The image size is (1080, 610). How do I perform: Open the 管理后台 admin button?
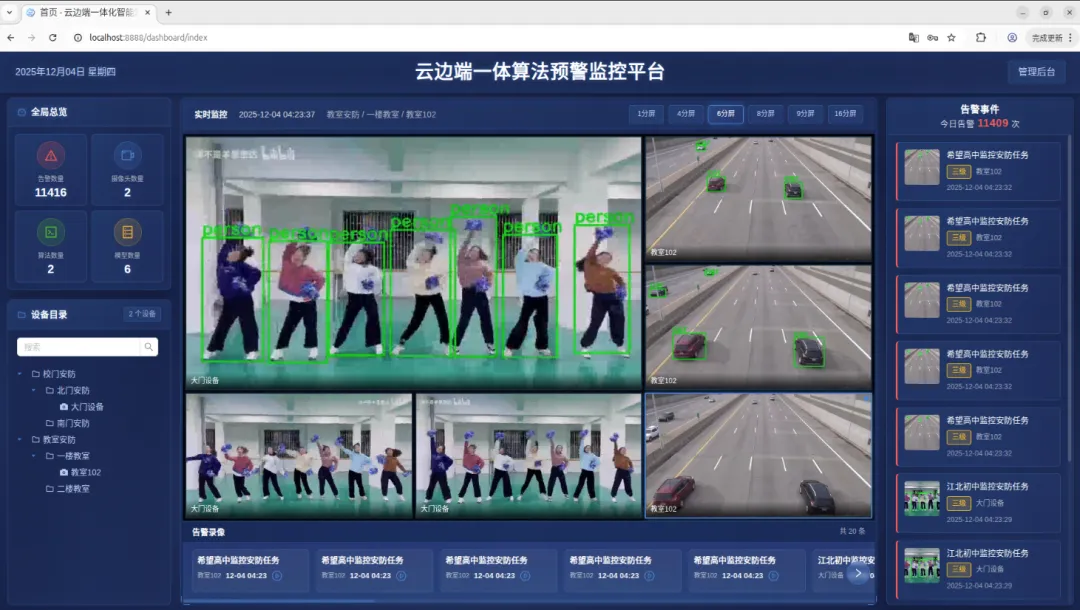pos(1037,72)
